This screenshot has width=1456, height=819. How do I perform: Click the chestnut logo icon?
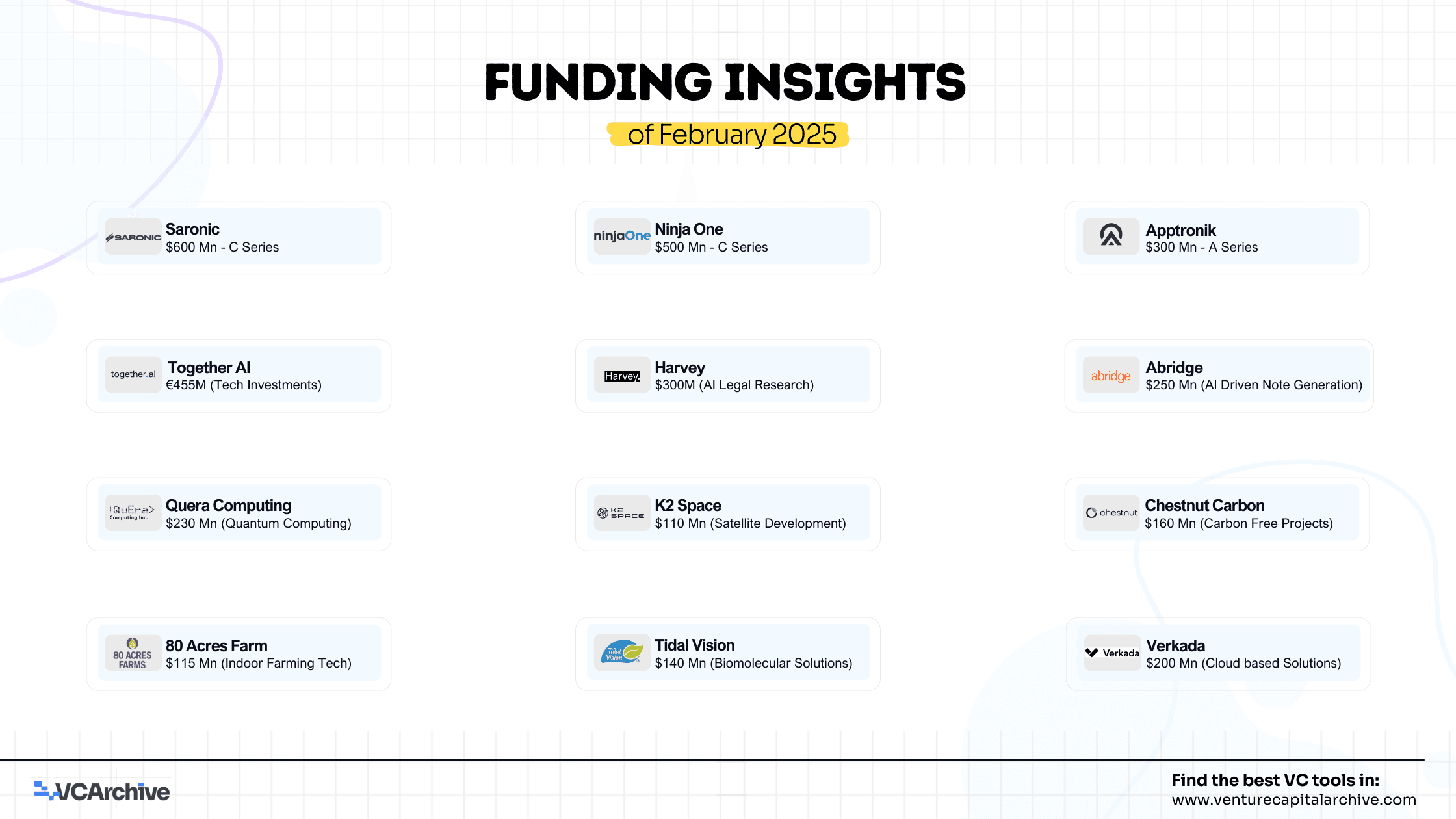[x=1111, y=513]
